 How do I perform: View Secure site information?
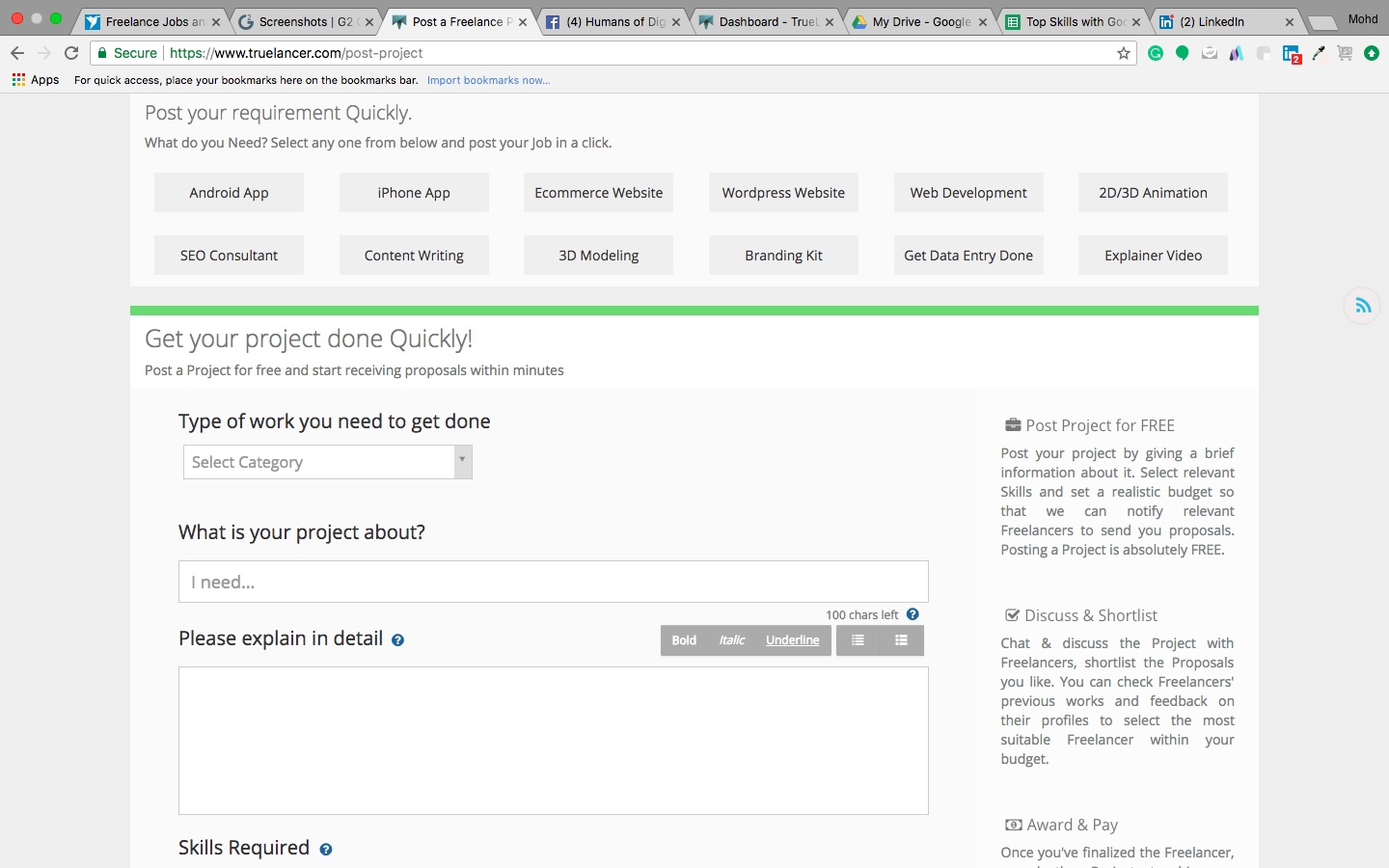pos(127,53)
